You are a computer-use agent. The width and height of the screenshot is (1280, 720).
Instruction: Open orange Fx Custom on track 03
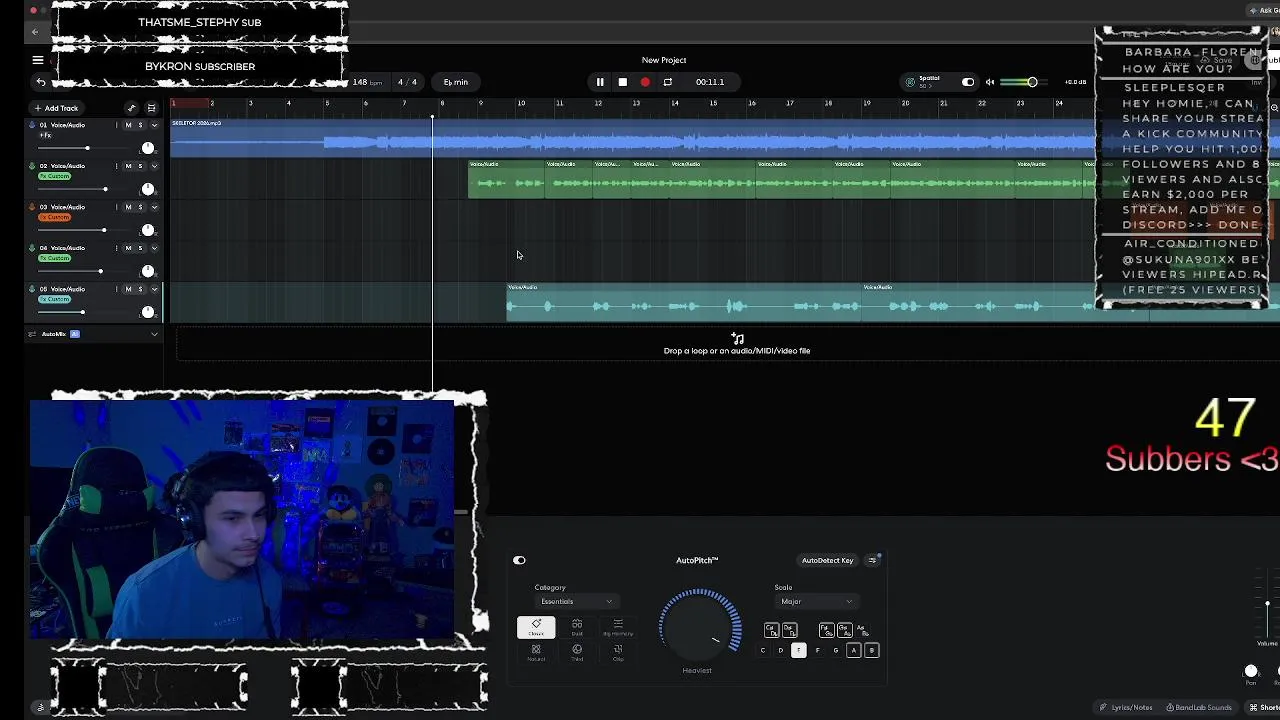[x=55, y=217]
